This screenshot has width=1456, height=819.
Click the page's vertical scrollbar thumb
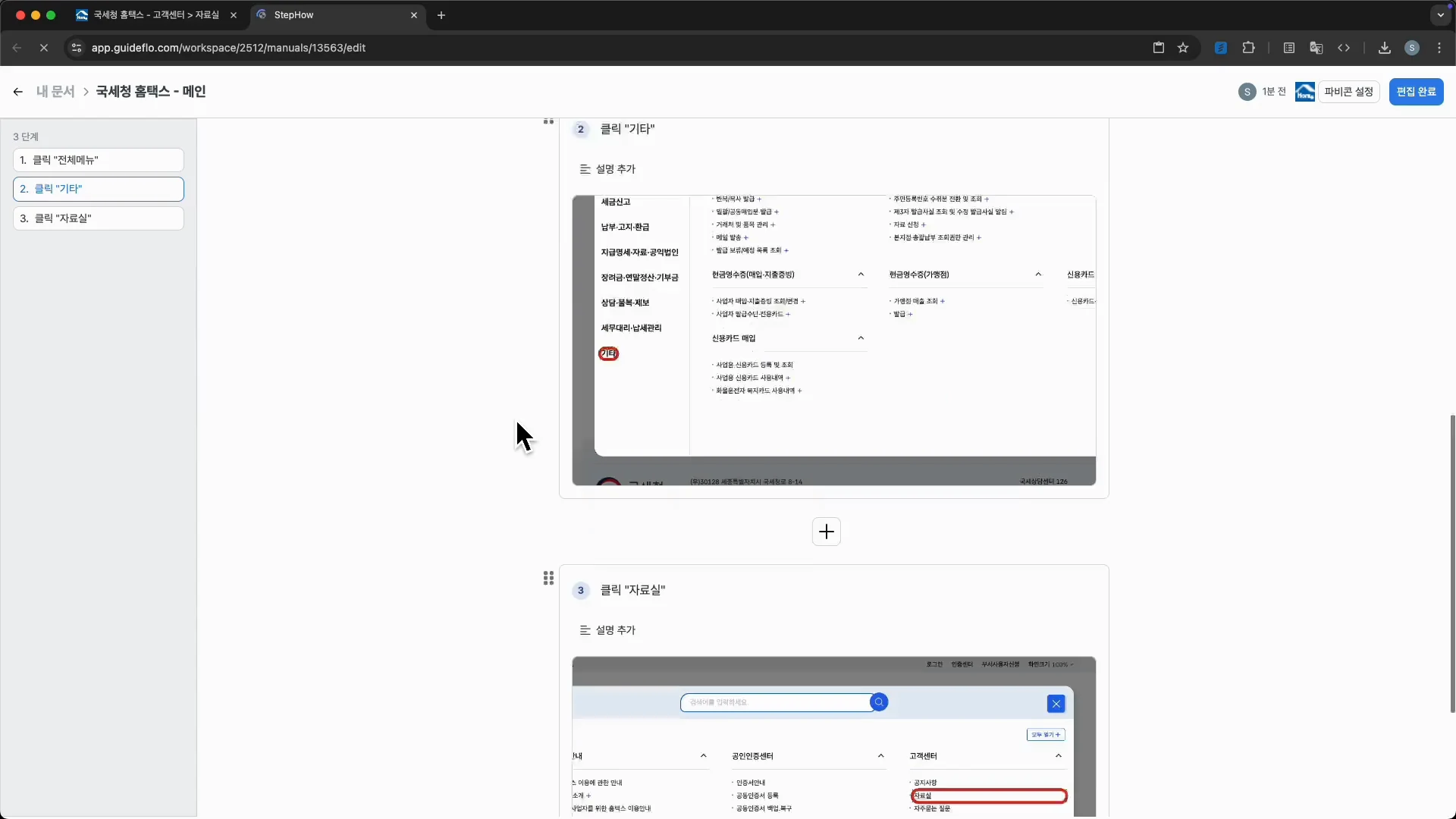pos(1452,563)
